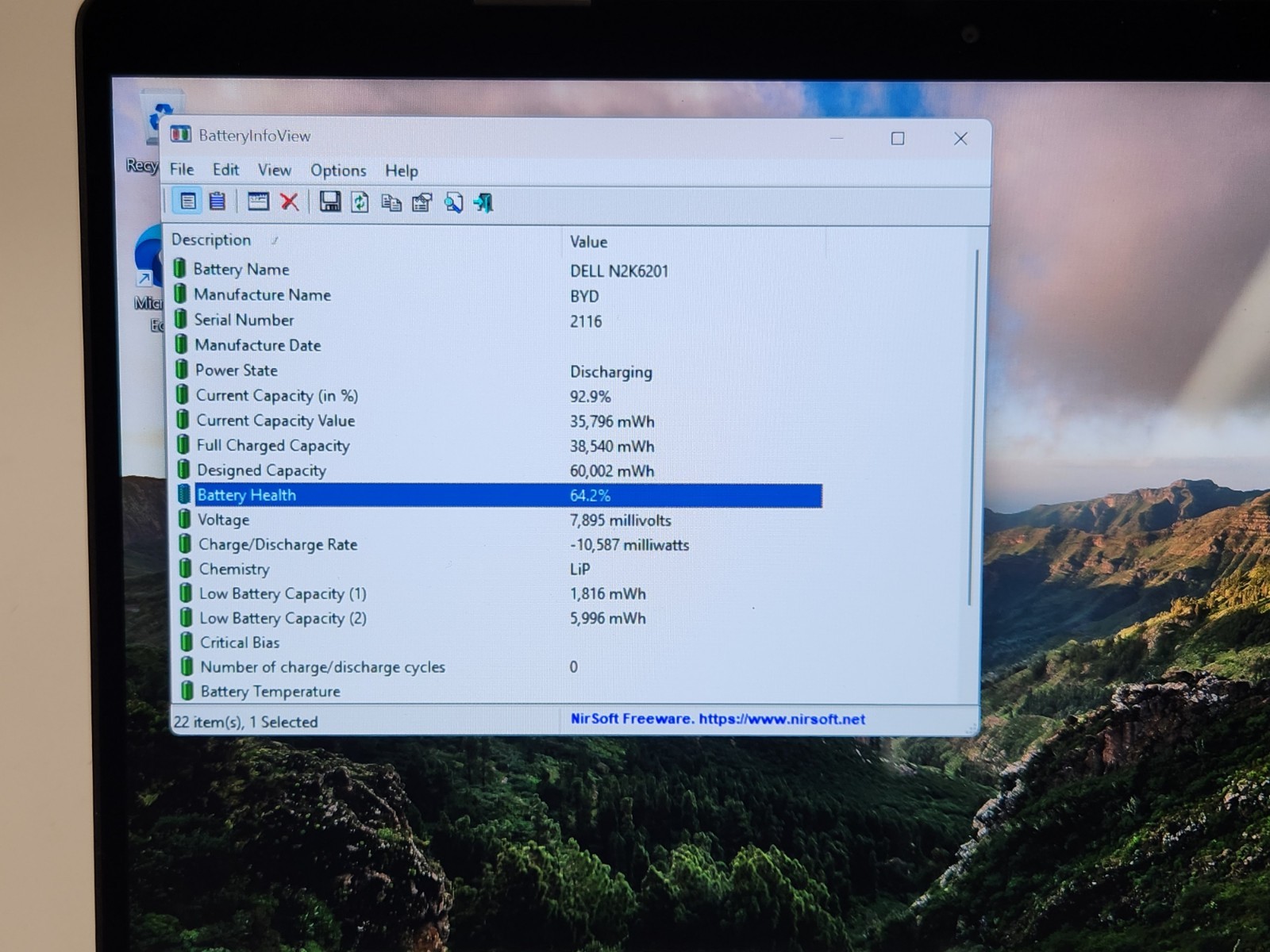Click battery icon beside Serial Number row

[x=181, y=319]
